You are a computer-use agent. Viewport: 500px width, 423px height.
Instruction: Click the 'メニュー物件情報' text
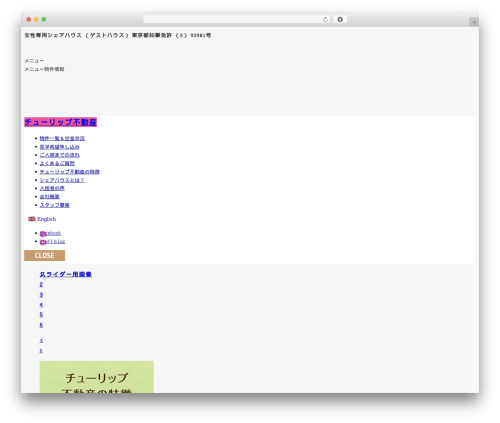pos(44,69)
